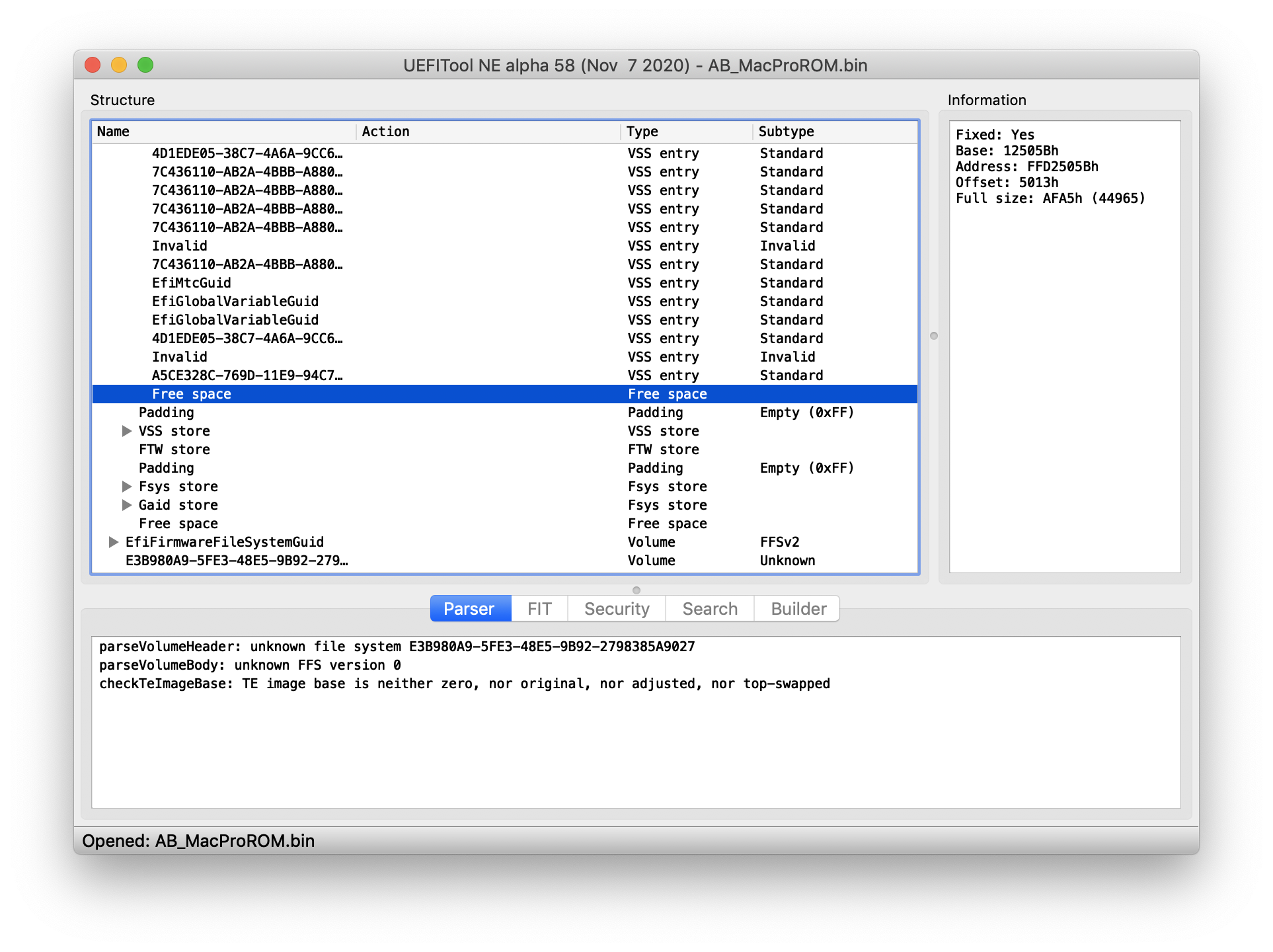Select the E3B980A9-5FE3-48E5 unknown volume row
The width and height of the screenshot is (1273, 952).
[237, 561]
